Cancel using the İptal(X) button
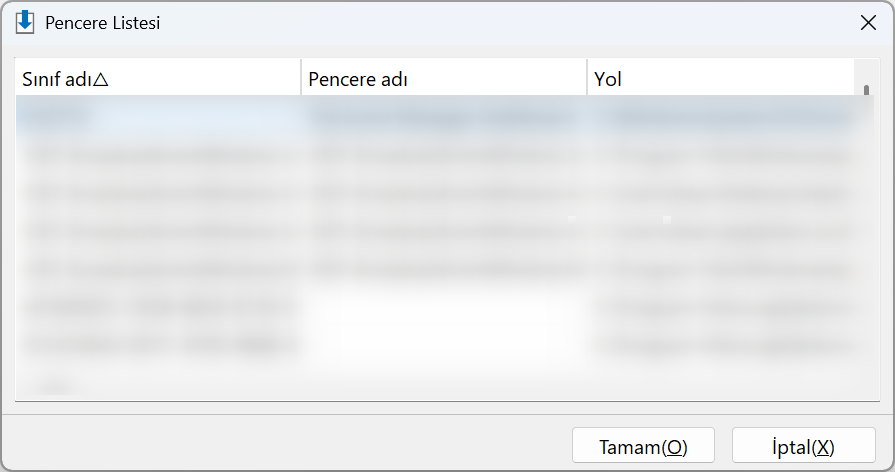The height and width of the screenshot is (472, 895). [804, 446]
